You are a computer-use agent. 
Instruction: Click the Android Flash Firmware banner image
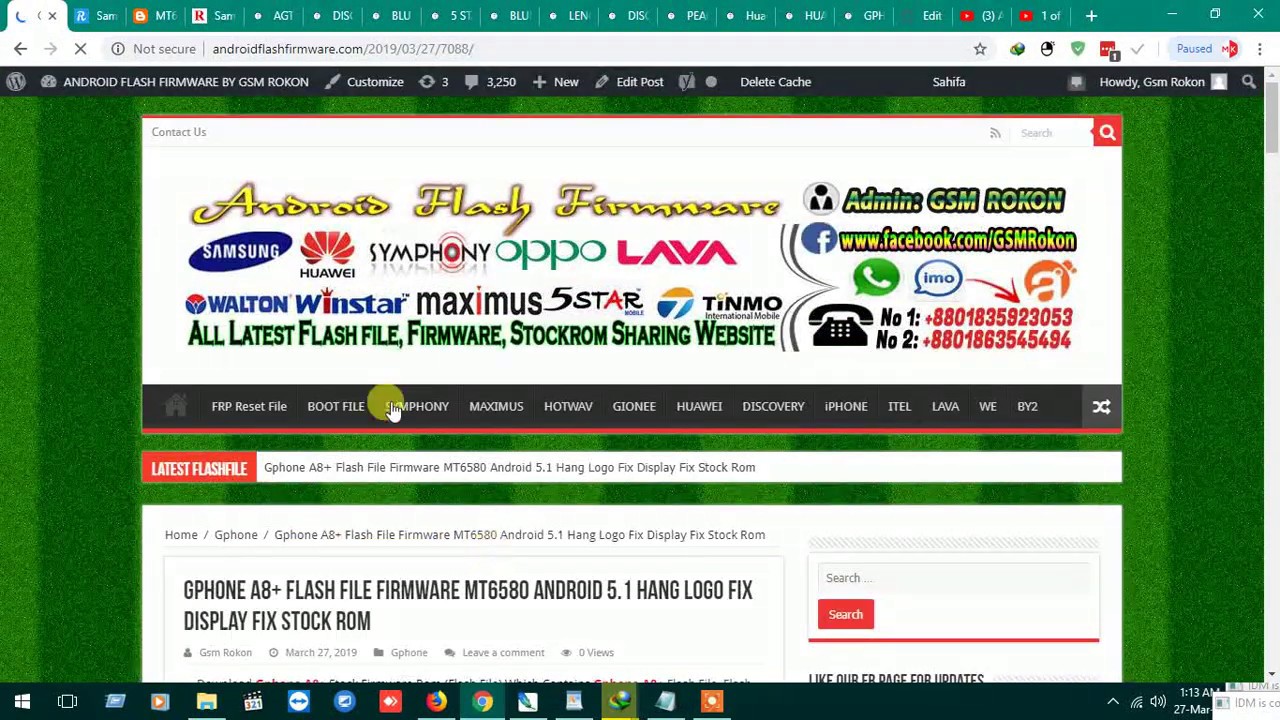(x=631, y=268)
